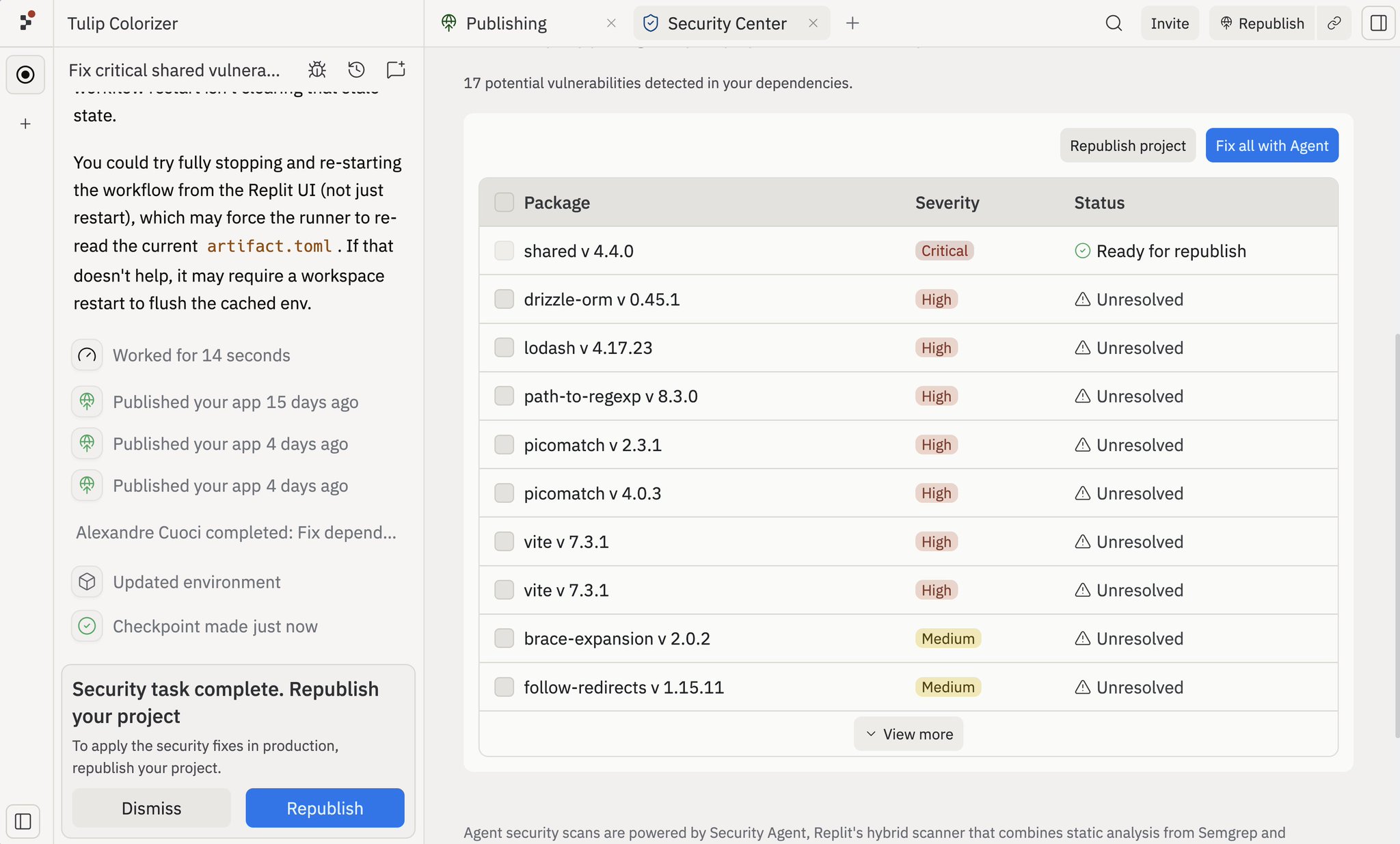The width and height of the screenshot is (1400, 844).
Task: Check the brace-expansion v 2.0.2 checkbox
Action: coord(504,638)
